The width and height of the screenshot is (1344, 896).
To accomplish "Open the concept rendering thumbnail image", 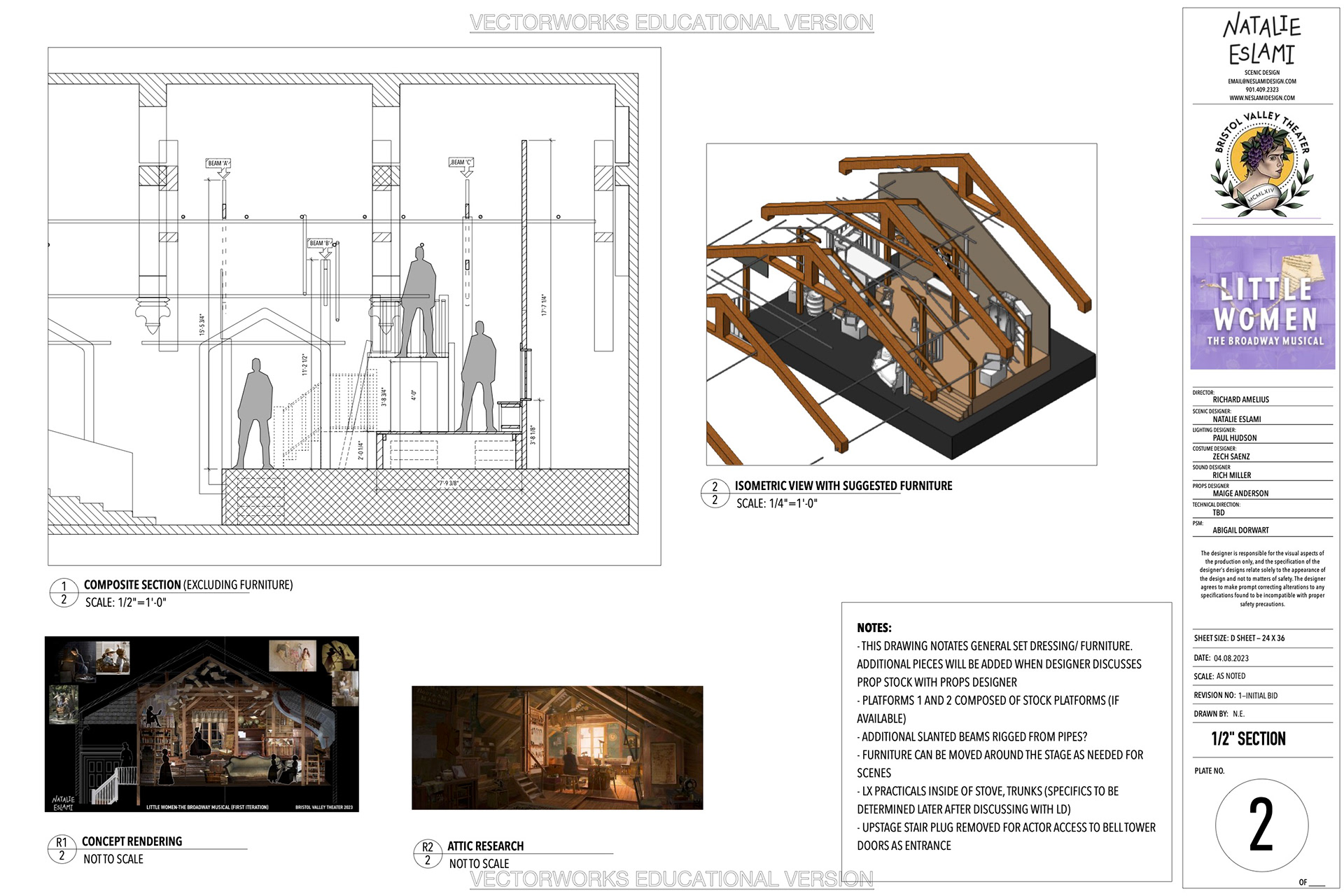I will (202, 724).
